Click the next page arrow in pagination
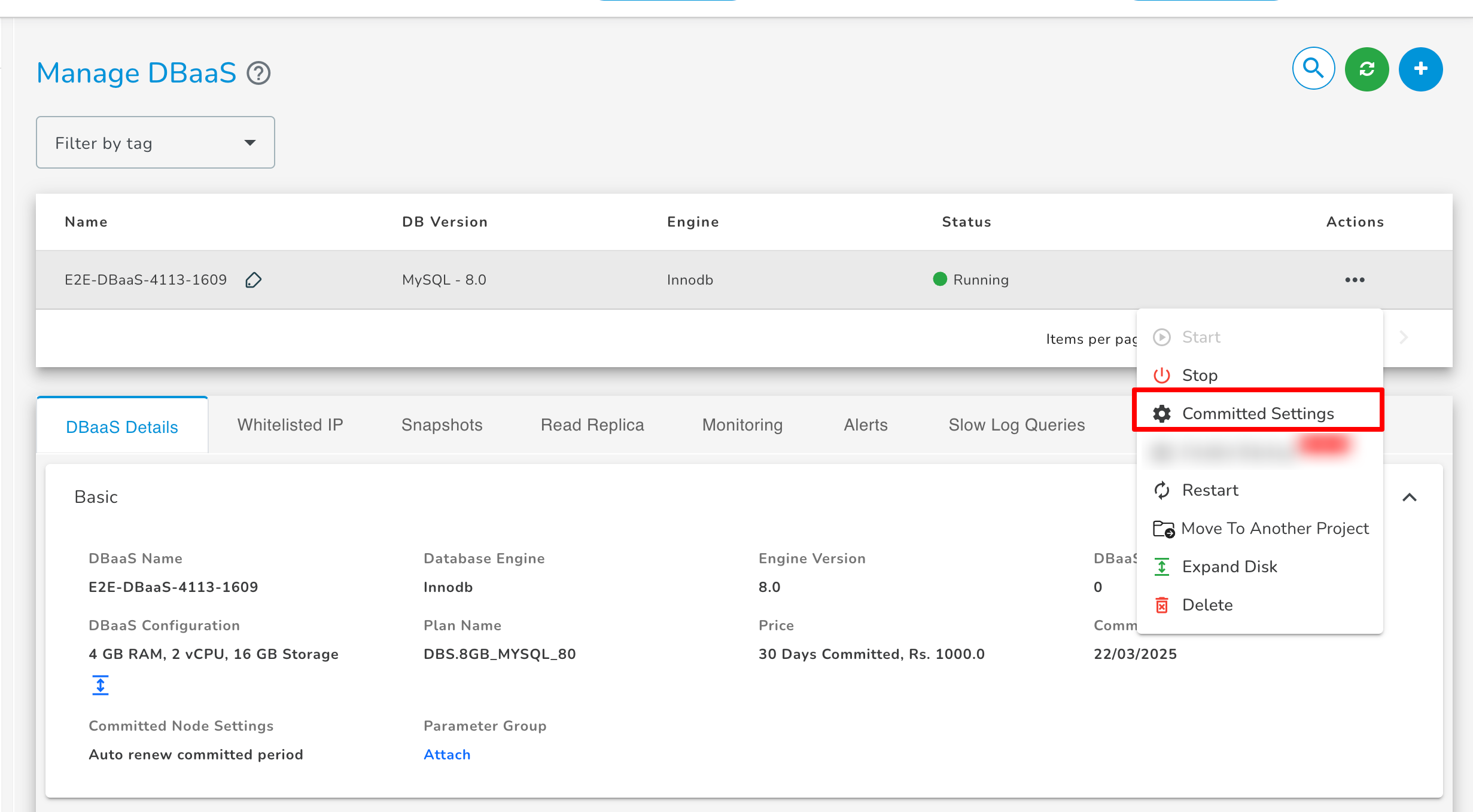 coord(1404,338)
